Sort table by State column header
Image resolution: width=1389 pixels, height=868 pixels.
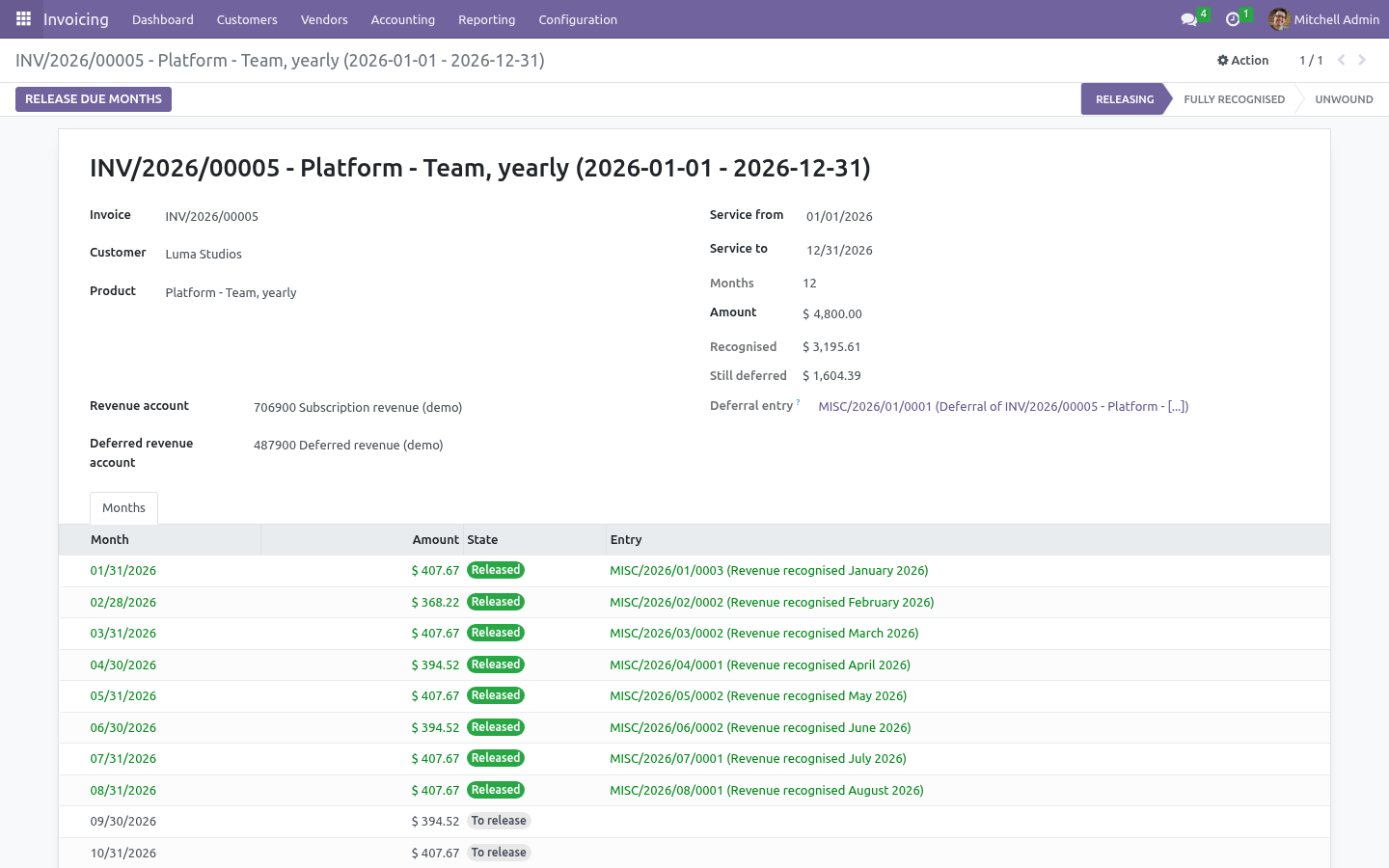coord(534,540)
